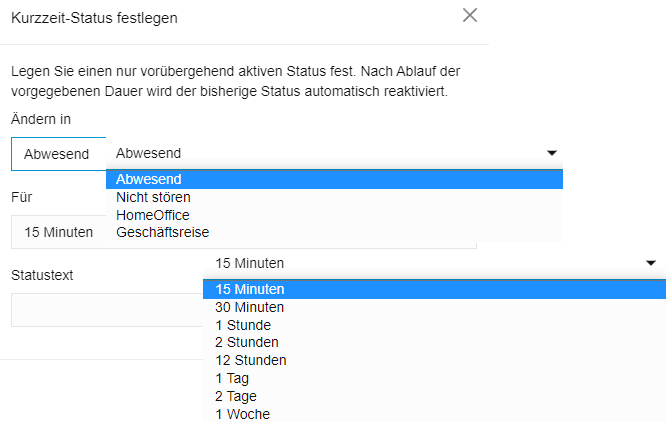The width and height of the screenshot is (666, 422).
Task: Pick HomeOffice from the status list
Action: click(334, 215)
